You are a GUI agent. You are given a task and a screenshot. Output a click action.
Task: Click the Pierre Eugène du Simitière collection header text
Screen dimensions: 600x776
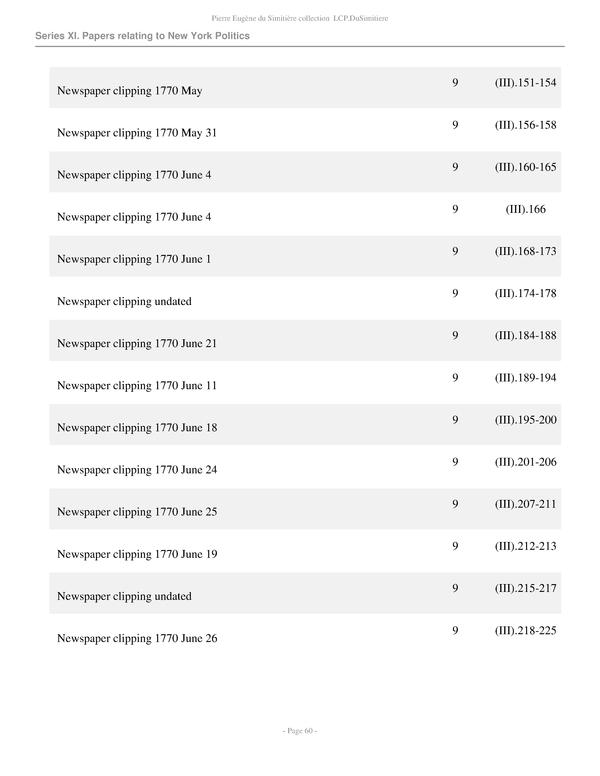299,17
